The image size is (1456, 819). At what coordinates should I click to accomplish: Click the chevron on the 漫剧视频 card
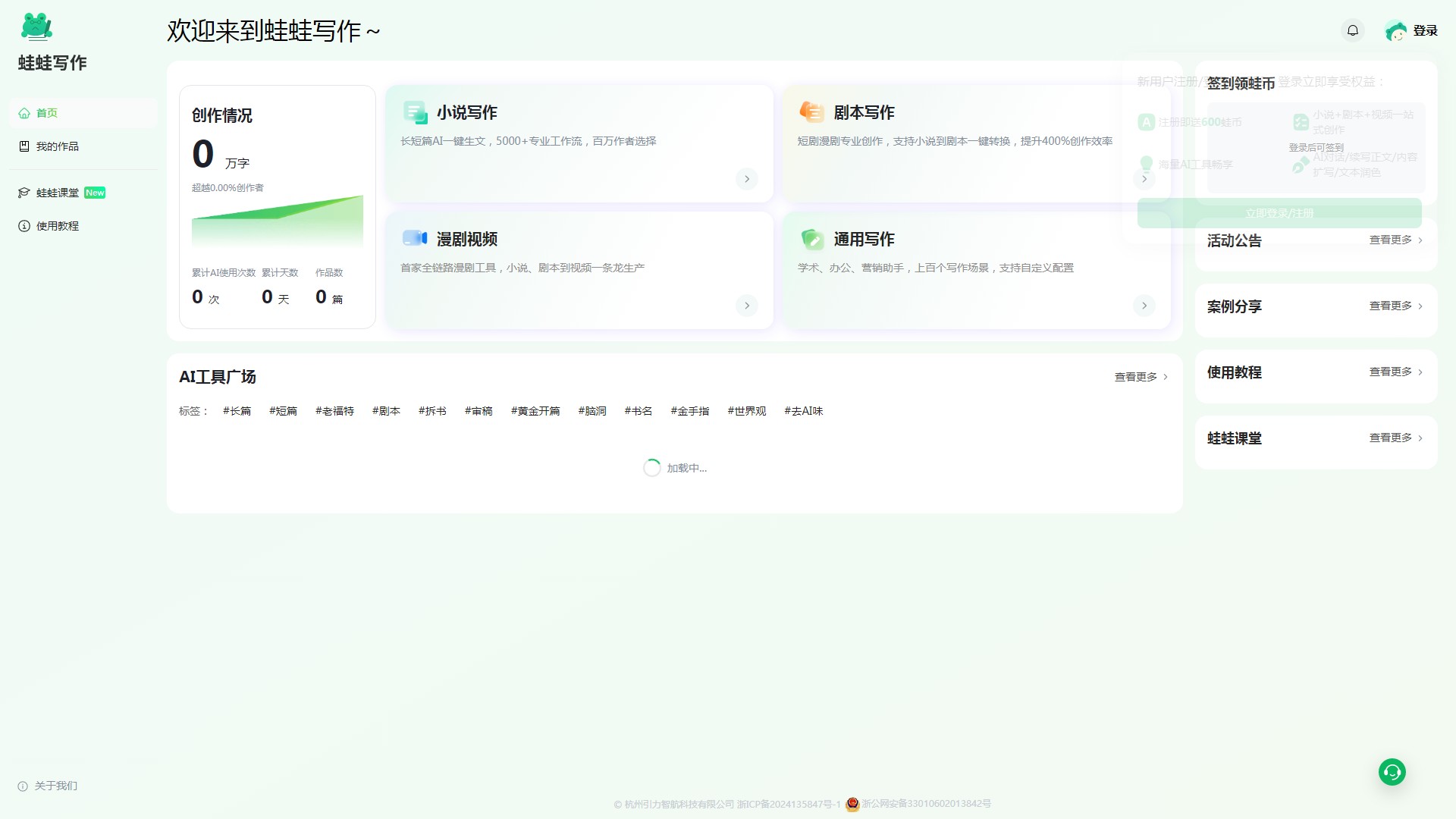pyautogui.click(x=746, y=306)
